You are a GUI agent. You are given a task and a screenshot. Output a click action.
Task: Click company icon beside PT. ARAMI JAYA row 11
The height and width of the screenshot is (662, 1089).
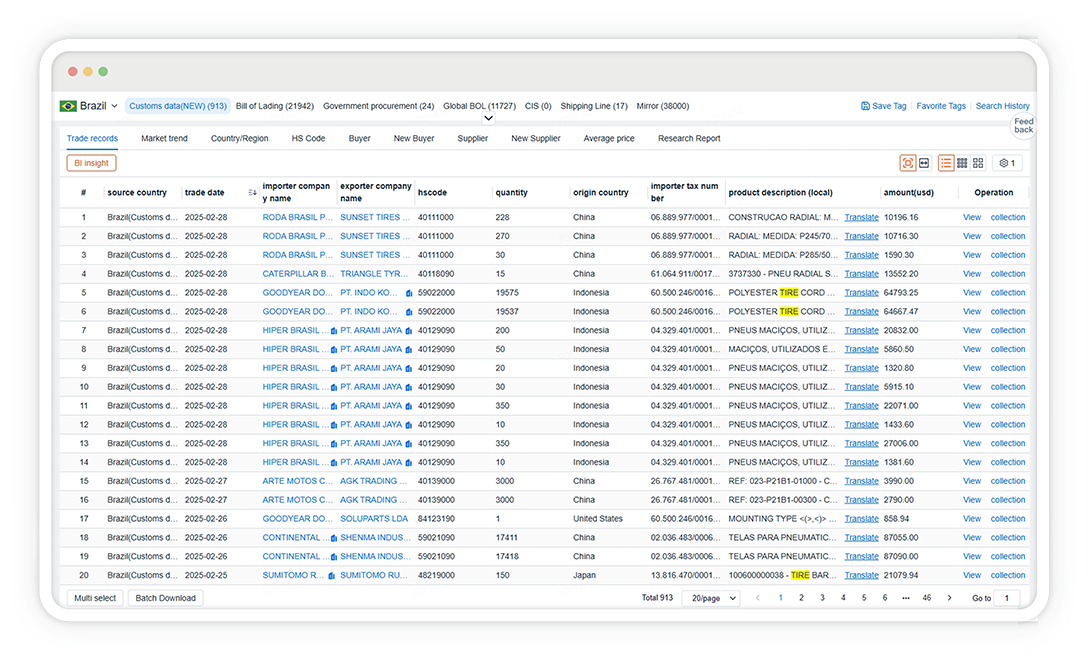tap(408, 406)
